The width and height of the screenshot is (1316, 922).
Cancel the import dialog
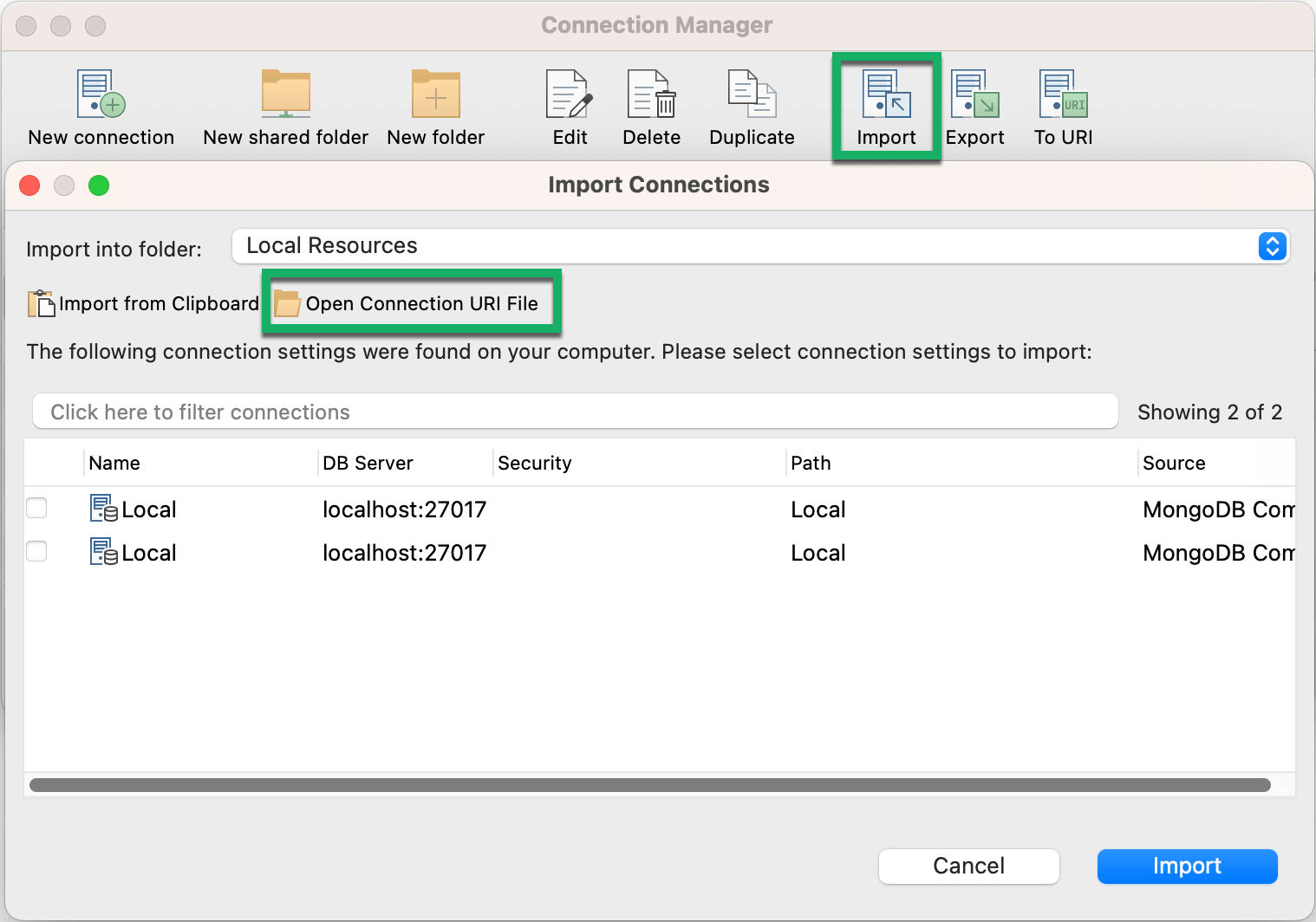tap(968, 866)
